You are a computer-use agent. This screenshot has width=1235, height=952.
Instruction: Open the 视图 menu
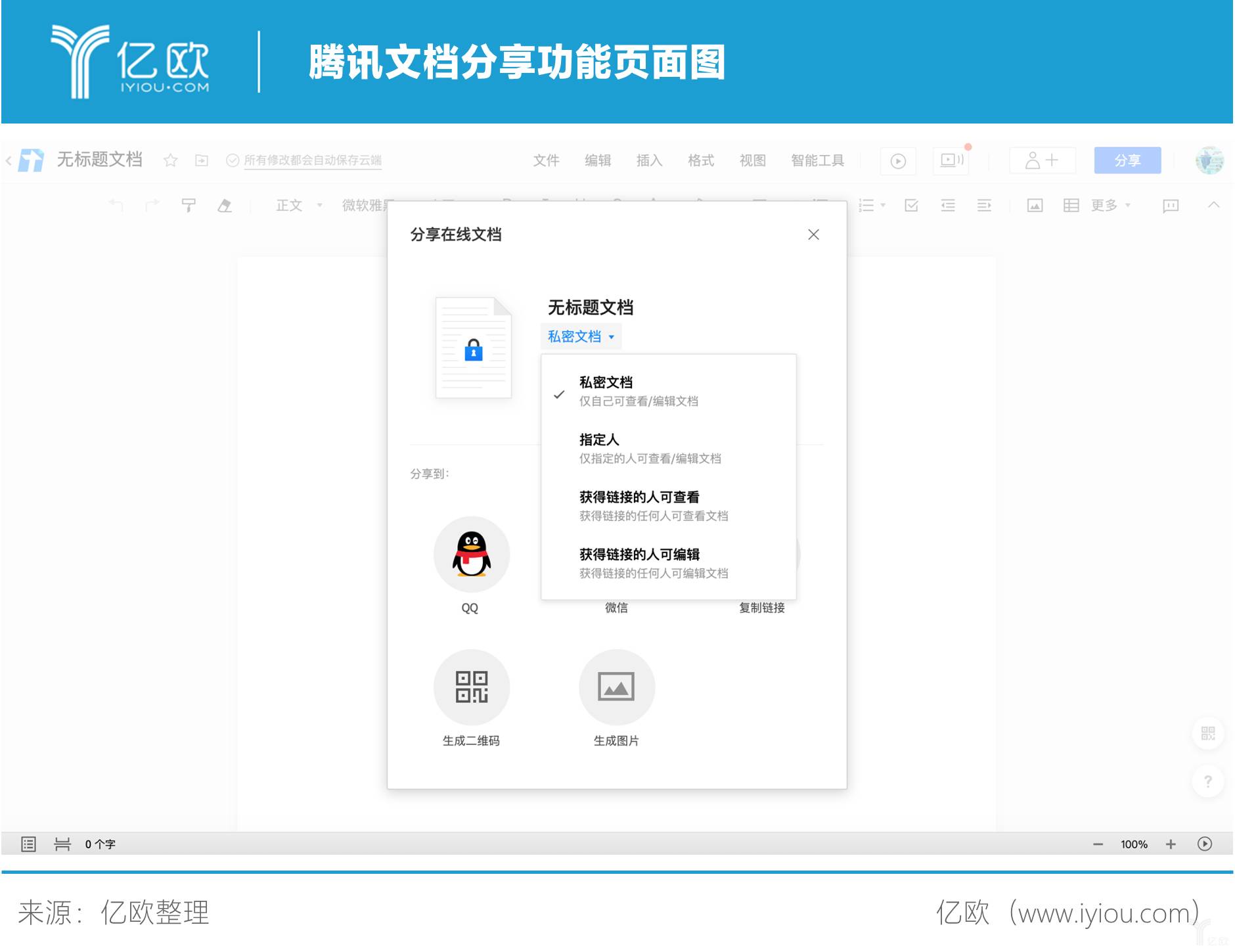tap(753, 160)
